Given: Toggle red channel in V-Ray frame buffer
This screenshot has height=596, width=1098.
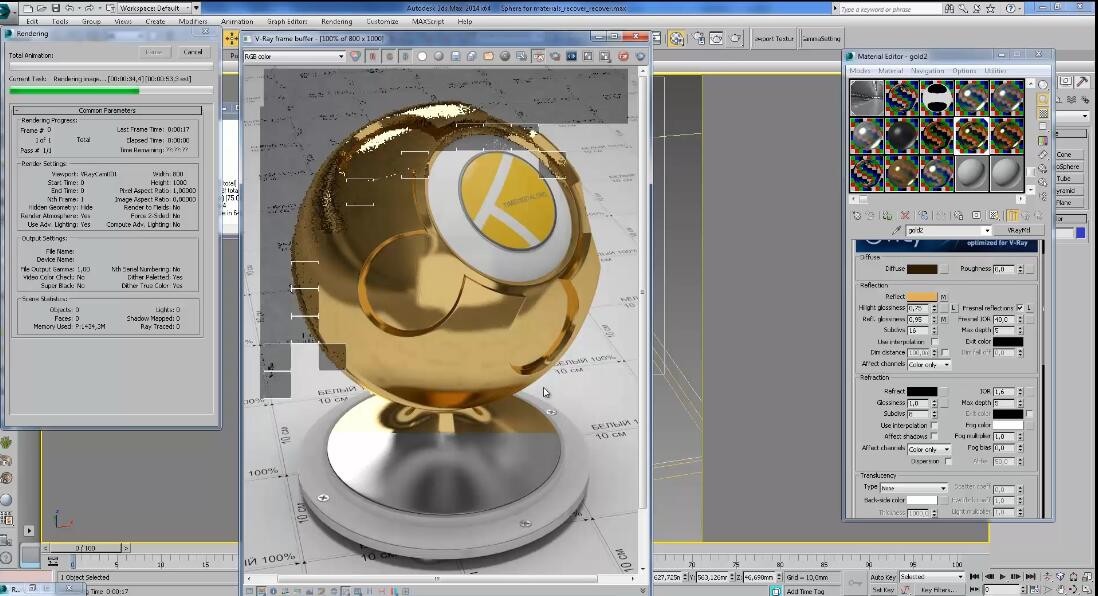Looking at the screenshot, I should (373, 56).
